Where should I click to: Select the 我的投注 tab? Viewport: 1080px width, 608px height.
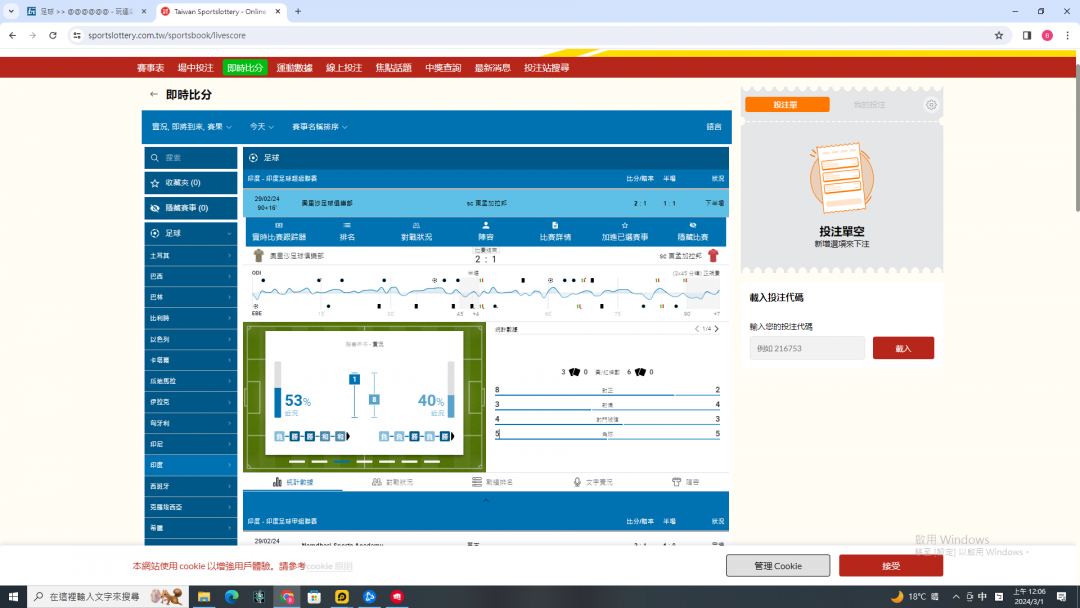[x=869, y=105]
